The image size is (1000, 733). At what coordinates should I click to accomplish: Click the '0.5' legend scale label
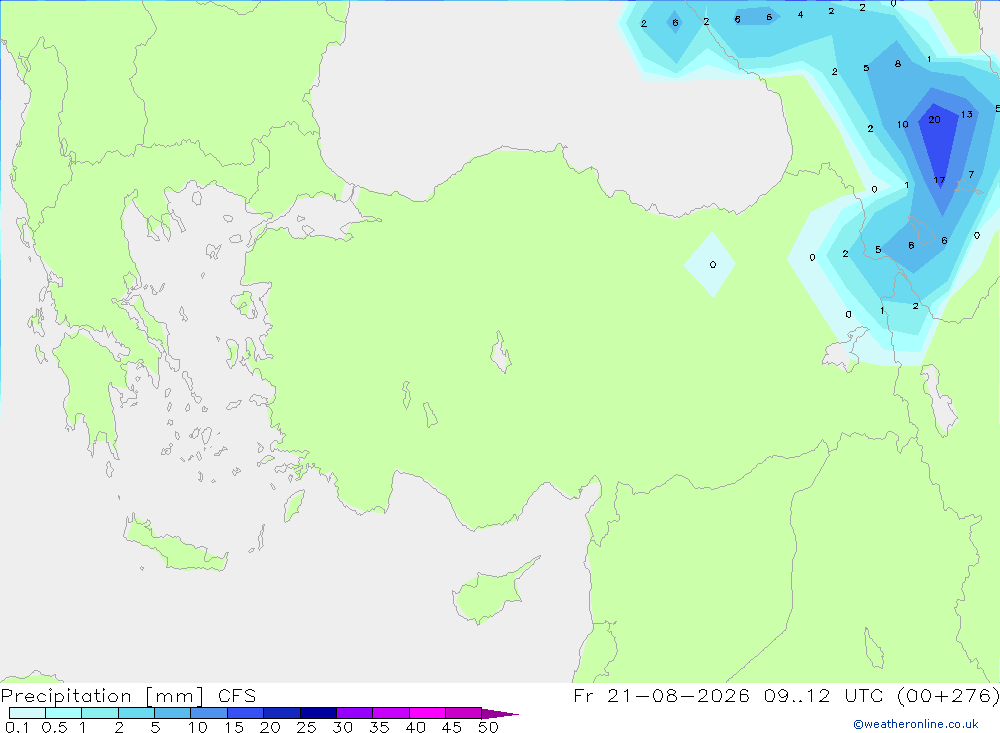54,727
